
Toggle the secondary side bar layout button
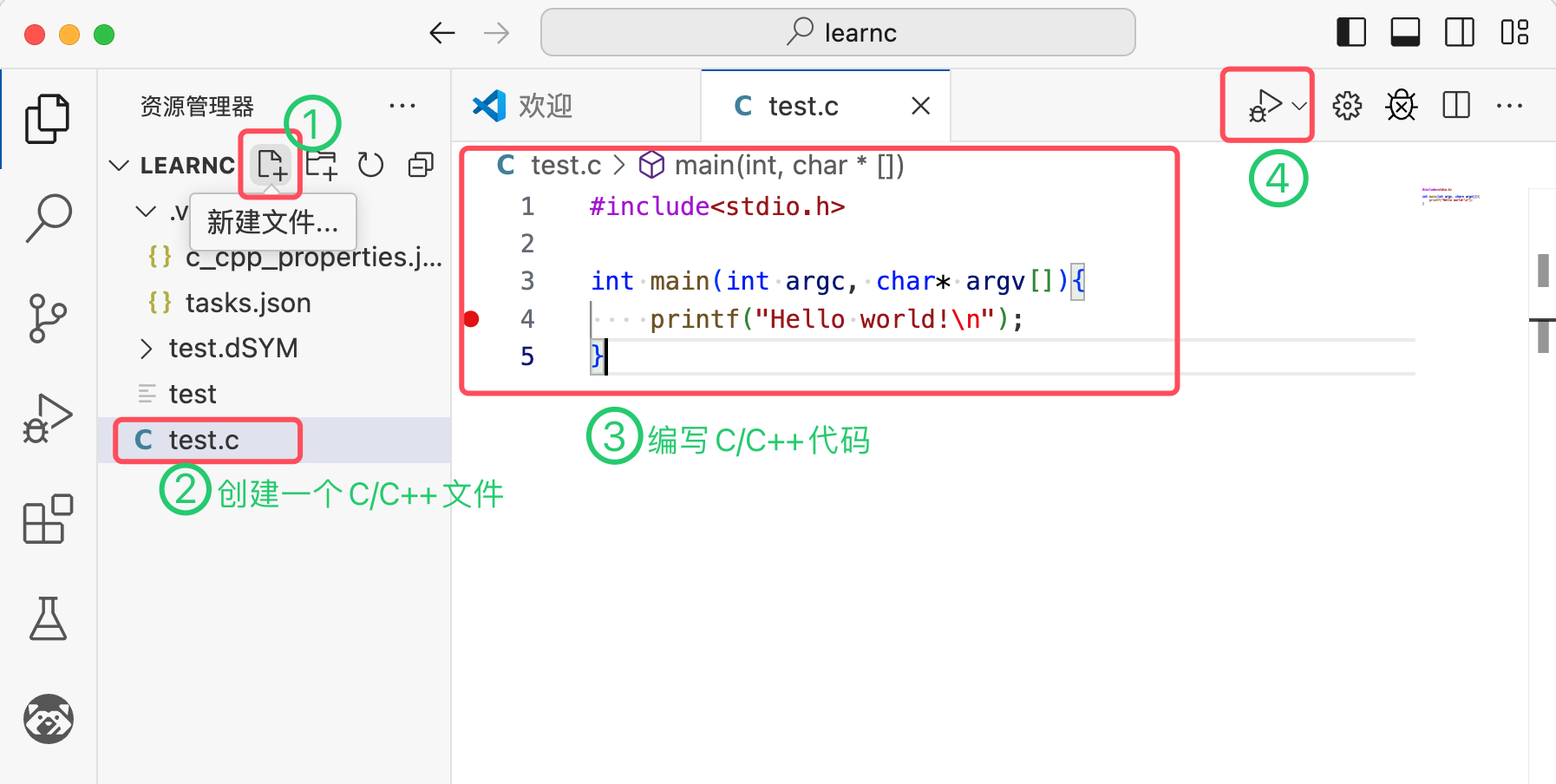click(x=1460, y=33)
